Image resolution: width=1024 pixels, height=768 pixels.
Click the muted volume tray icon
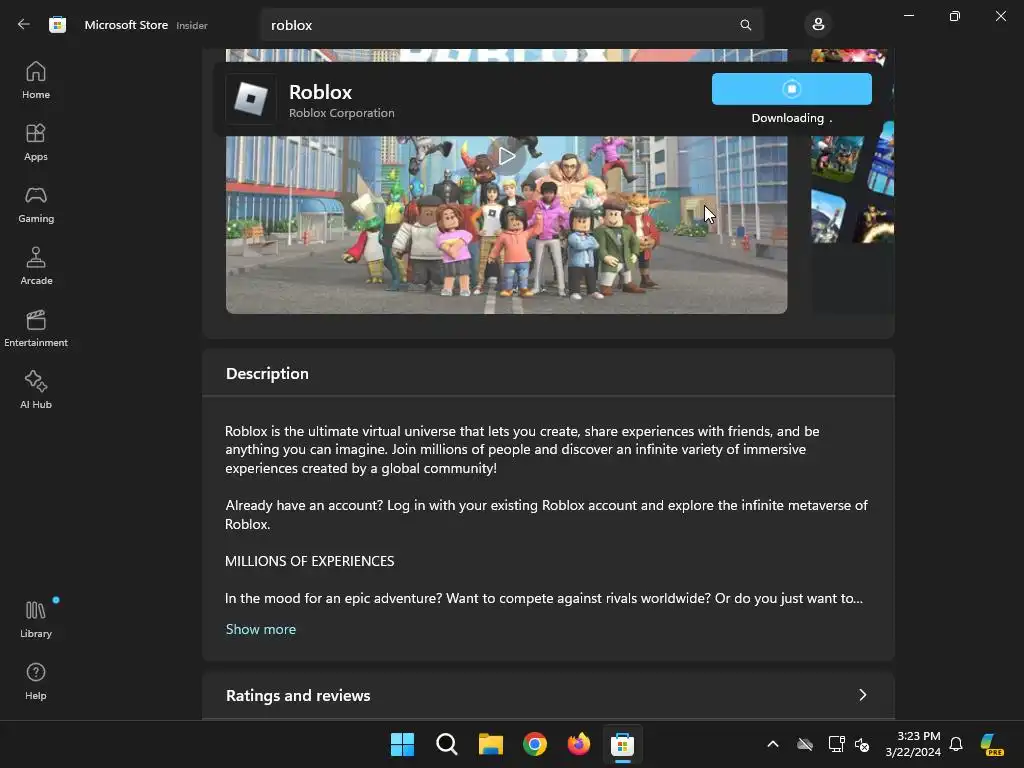862,744
